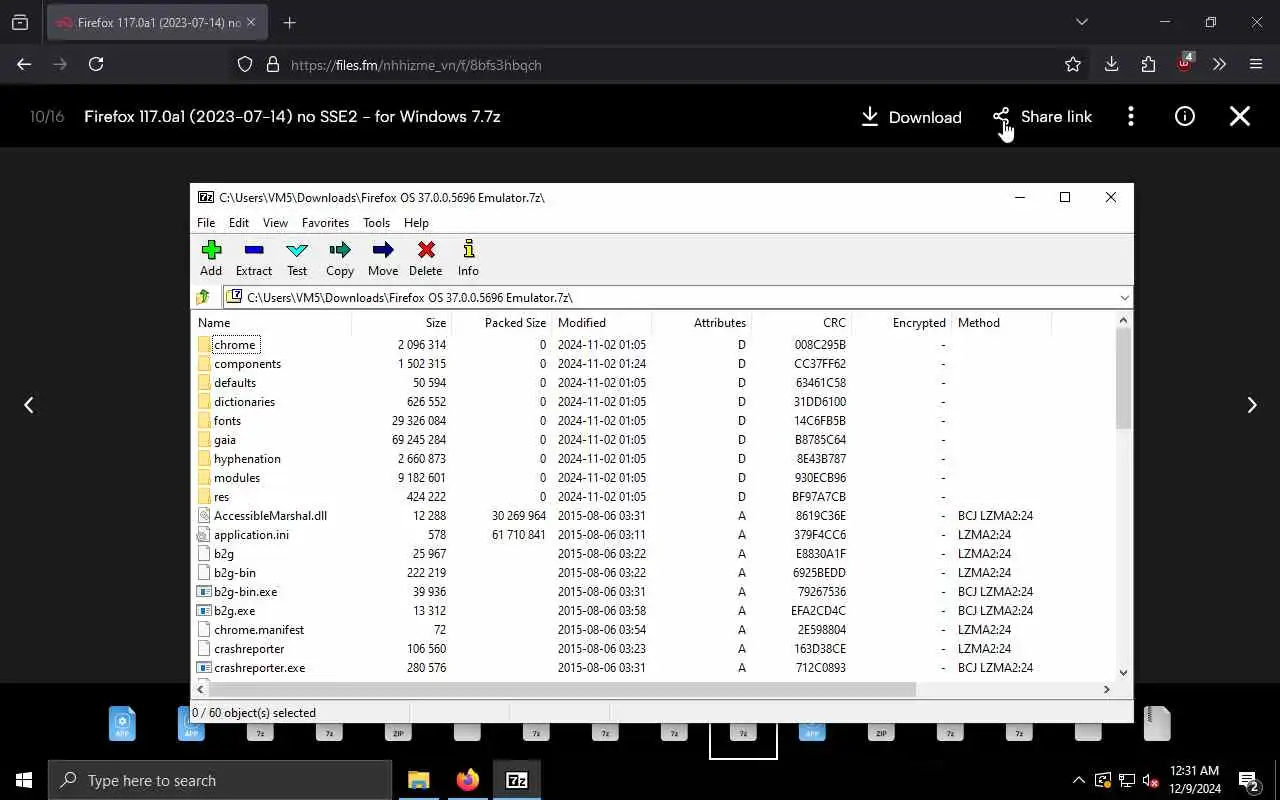Click the taskbar search box
The width and height of the screenshot is (1280, 800).
220,780
